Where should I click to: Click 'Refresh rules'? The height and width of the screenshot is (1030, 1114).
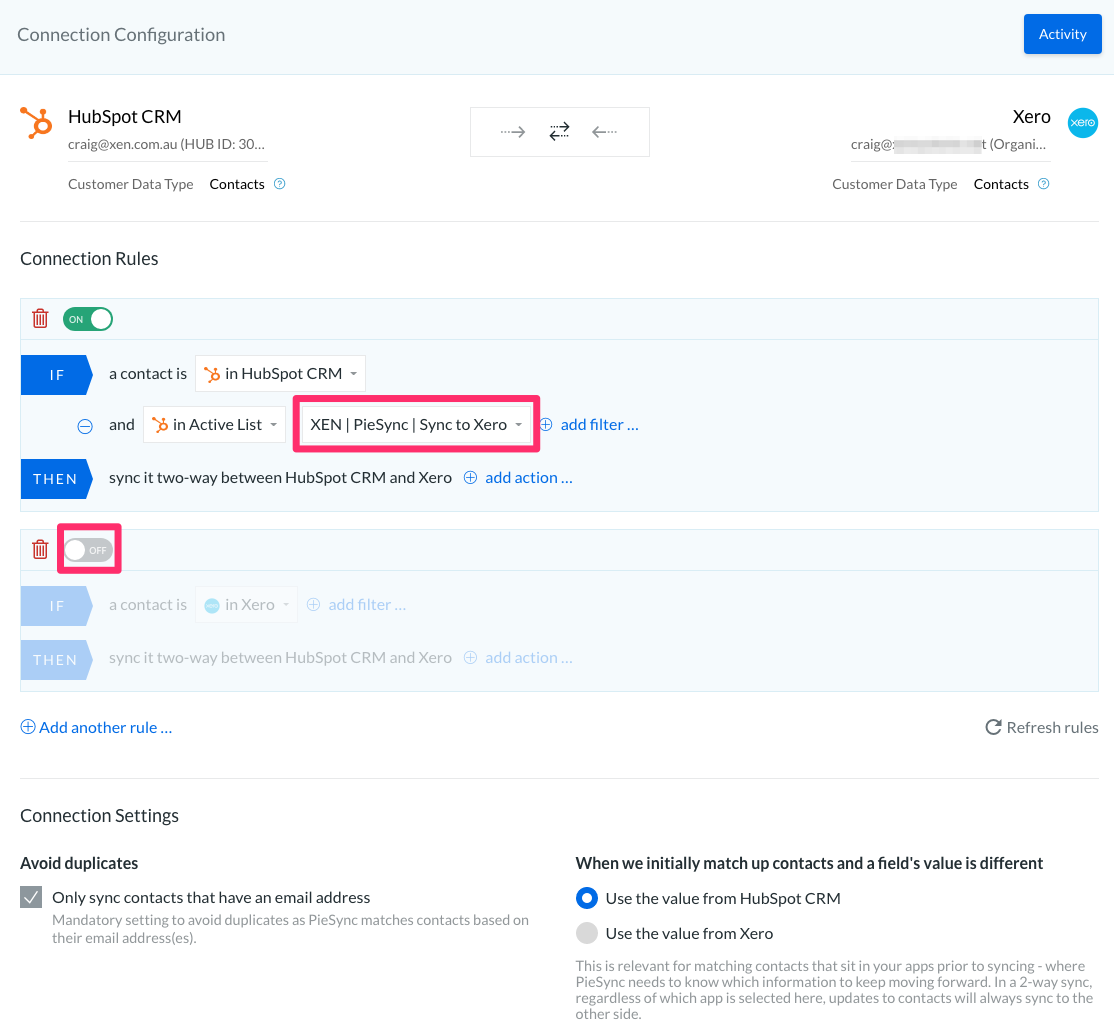1042,728
